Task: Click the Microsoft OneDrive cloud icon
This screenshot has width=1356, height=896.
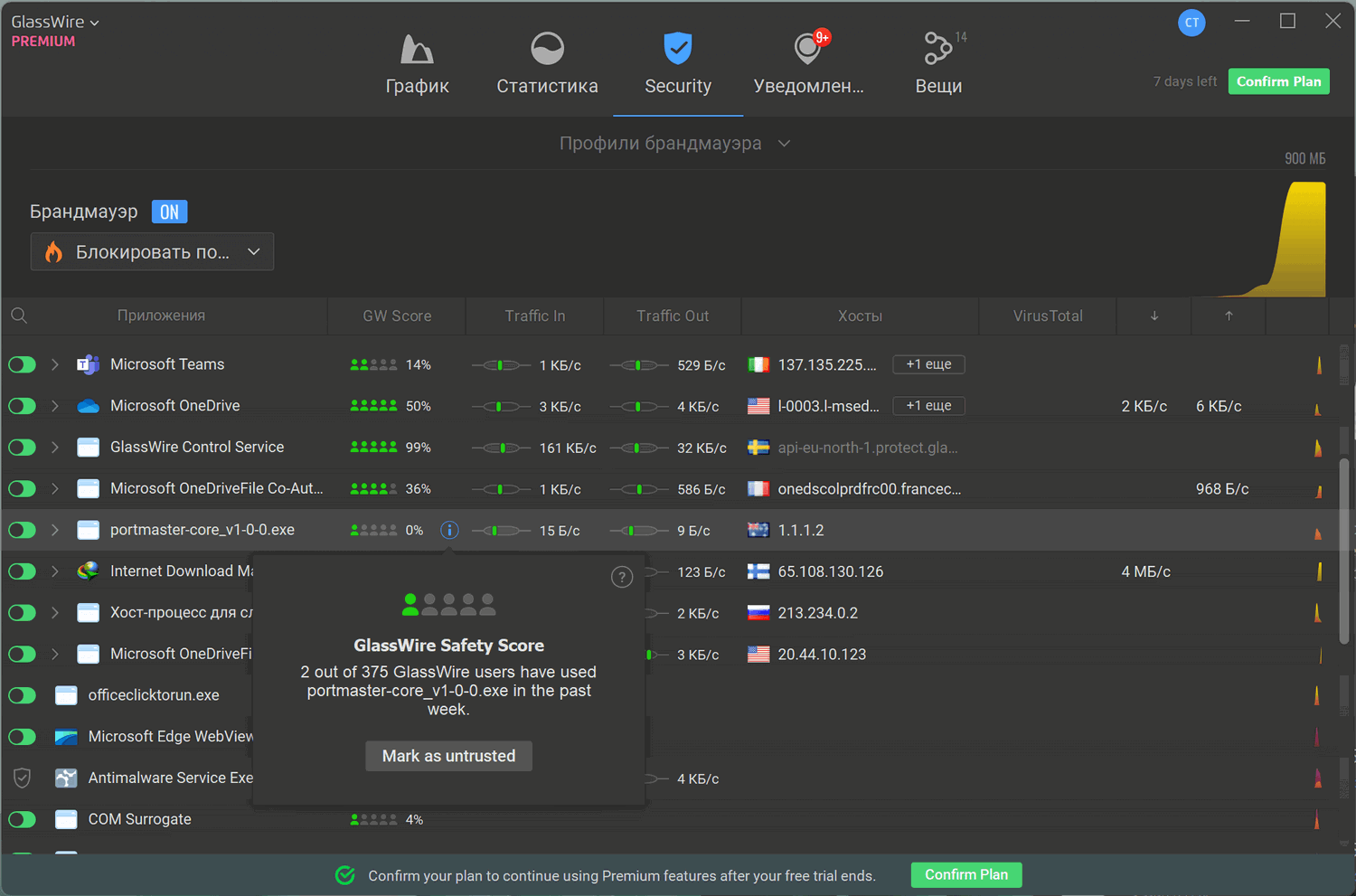Action: pos(88,406)
